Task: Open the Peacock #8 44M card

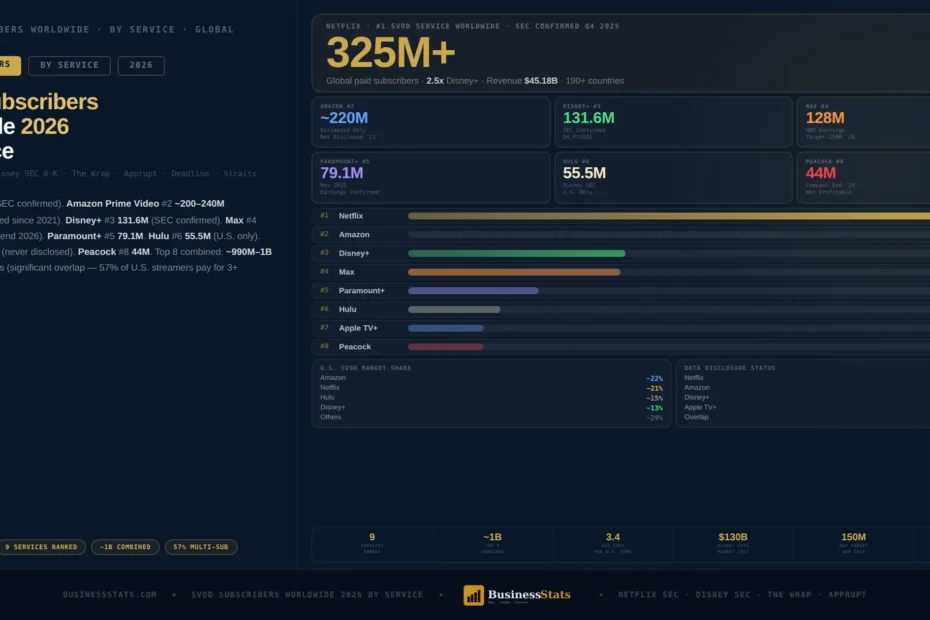Action: click(x=864, y=177)
